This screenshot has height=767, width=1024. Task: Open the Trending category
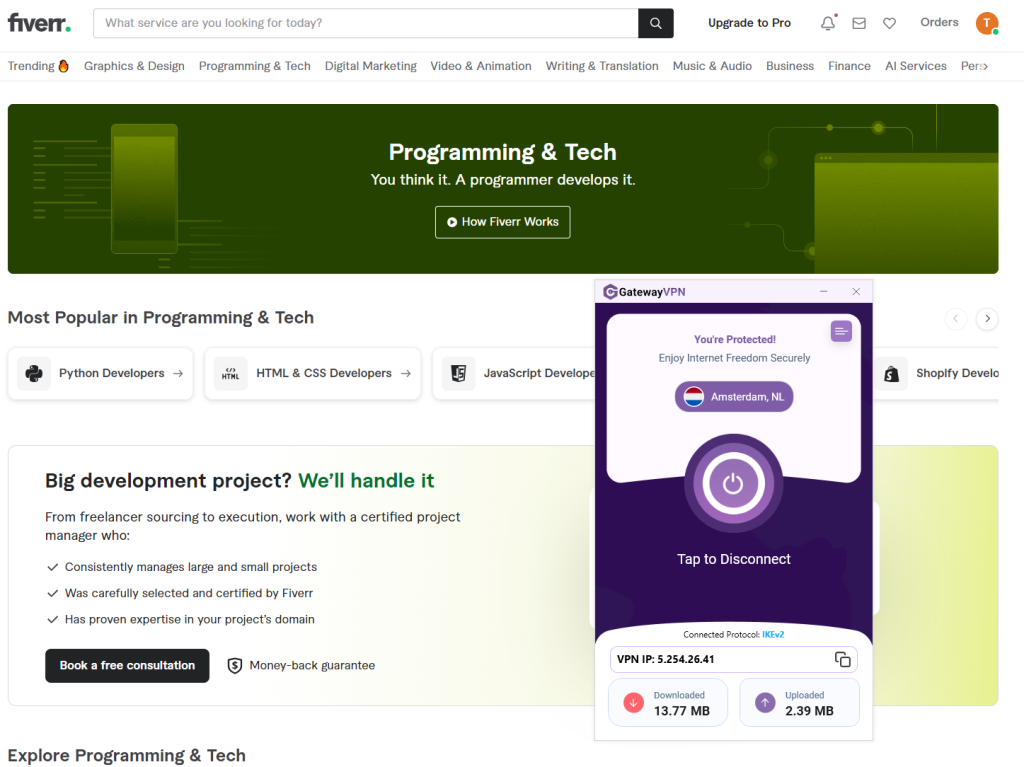(38, 66)
